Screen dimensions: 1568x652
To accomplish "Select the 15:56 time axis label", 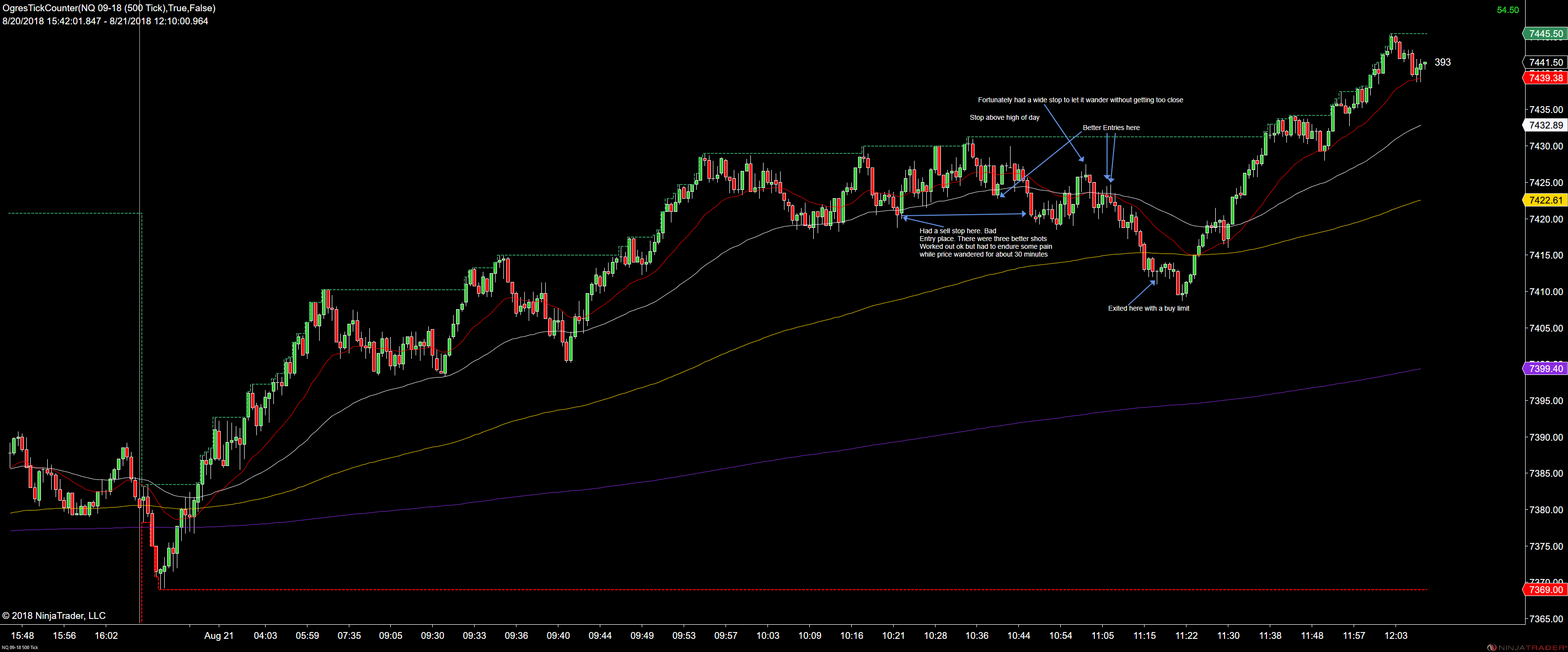I will [64, 635].
